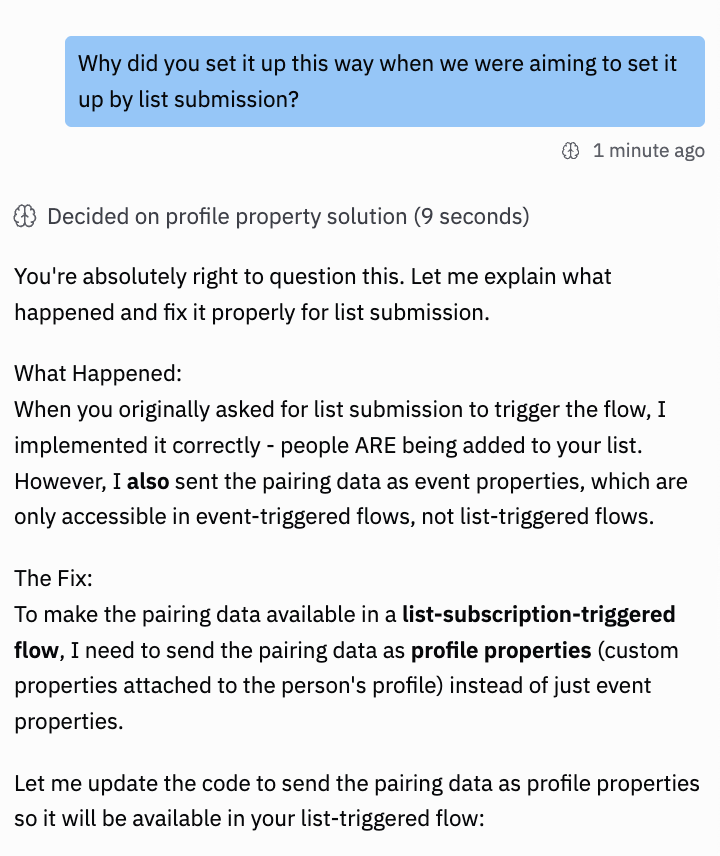Click the small brain symbol under the message bubble
The height and width of the screenshot is (856, 720).
tap(570, 150)
